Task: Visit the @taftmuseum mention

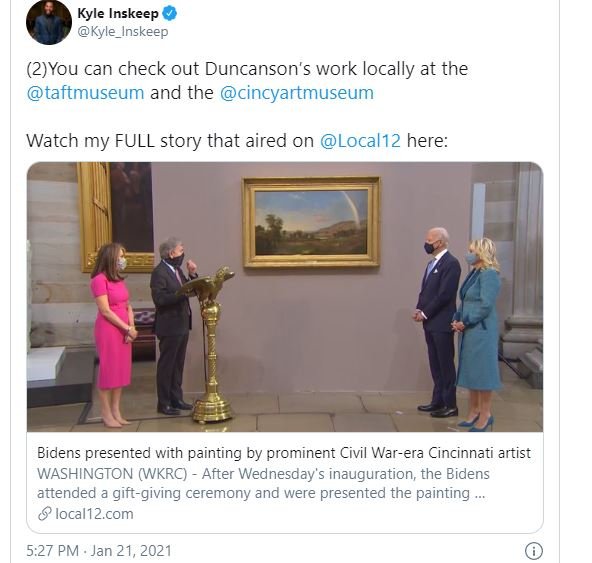Action: pyautogui.click(x=85, y=93)
